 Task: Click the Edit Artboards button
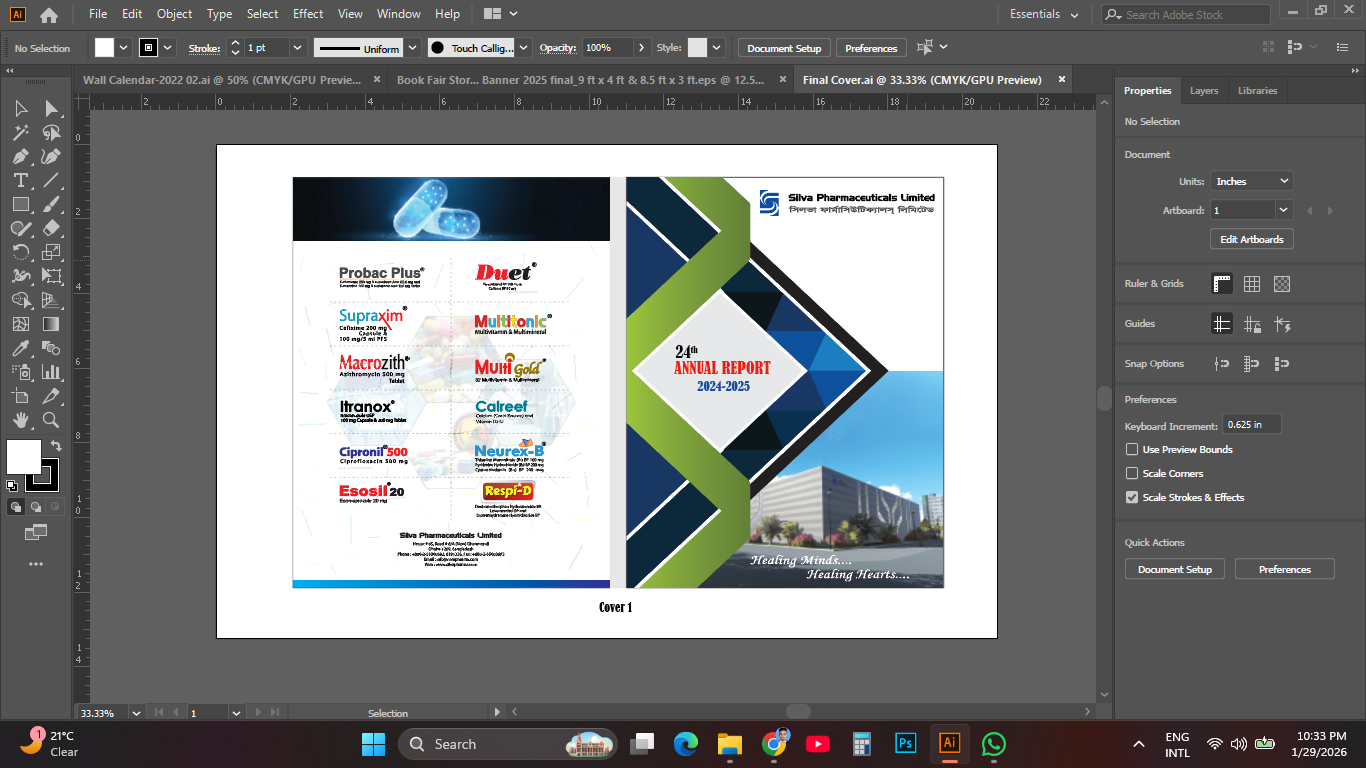point(1251,238)
